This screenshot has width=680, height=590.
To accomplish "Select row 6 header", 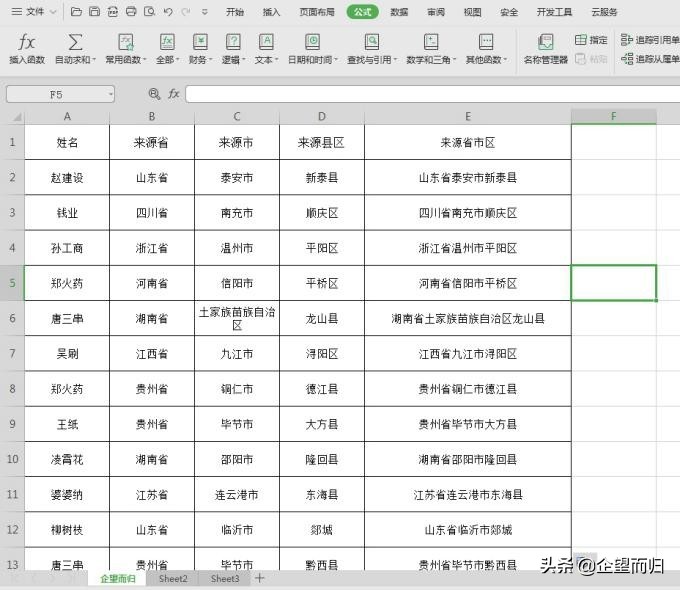I will coord(12,318).
